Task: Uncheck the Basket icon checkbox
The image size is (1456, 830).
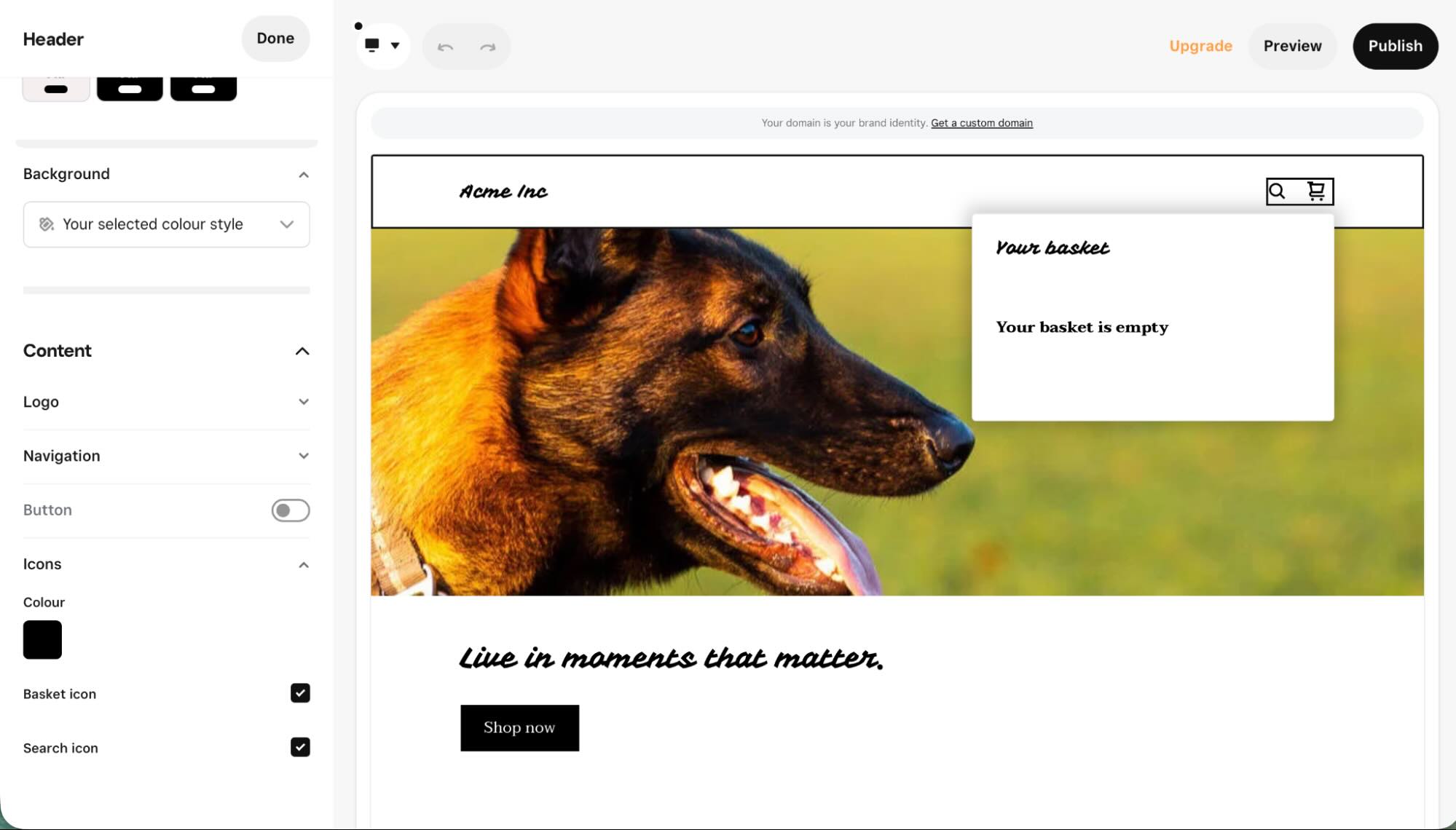Action: [299, 693]
